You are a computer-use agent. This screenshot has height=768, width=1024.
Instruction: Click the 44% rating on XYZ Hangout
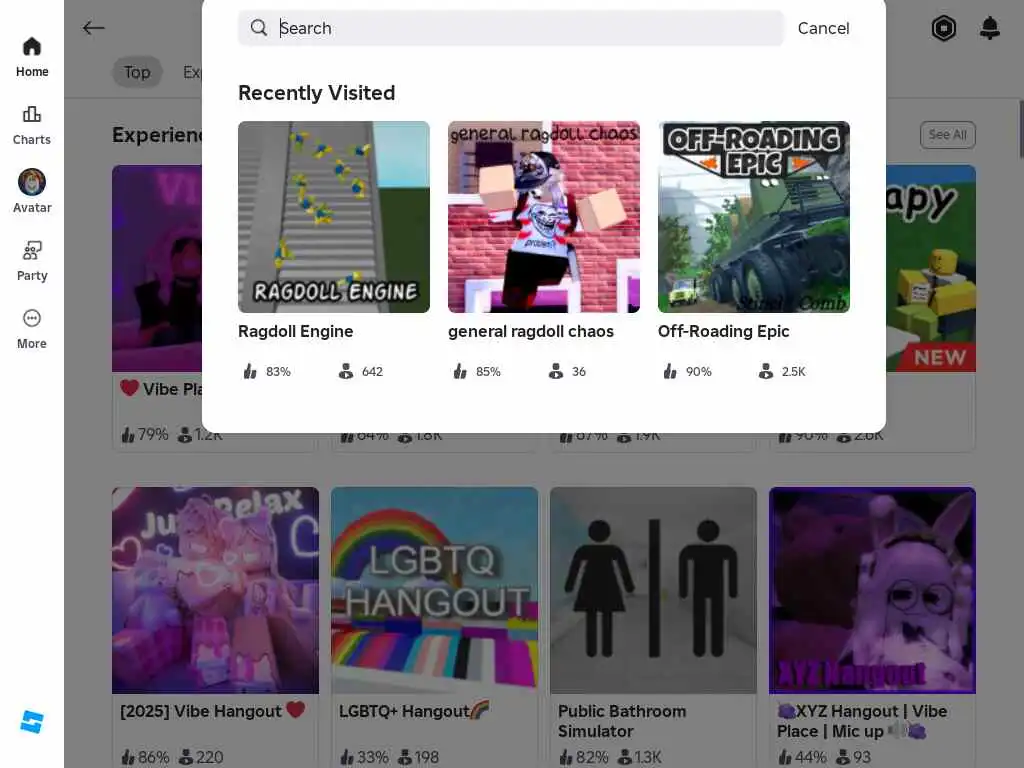click(x=810, y=757)
